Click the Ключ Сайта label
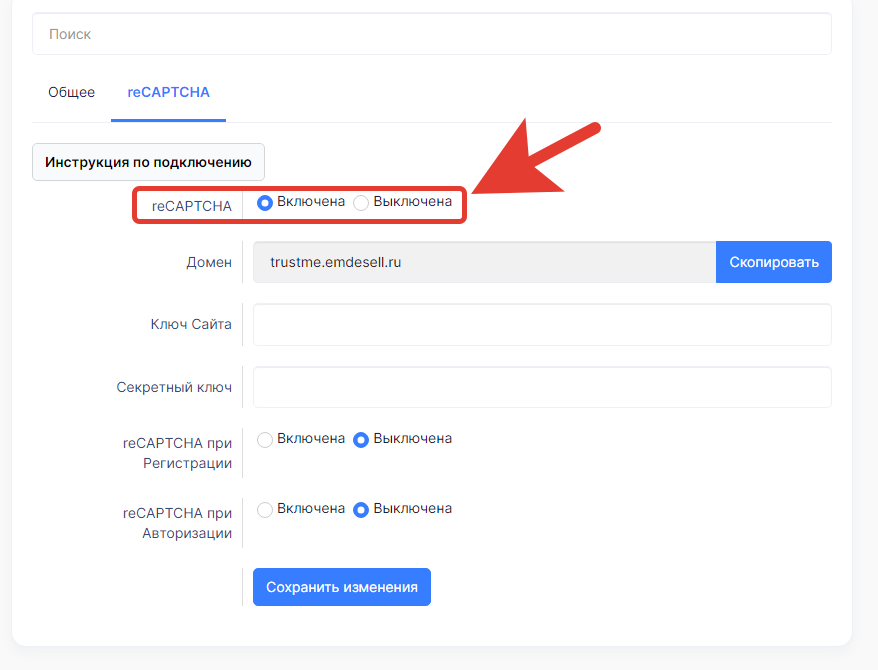Screen dimensions: 878x670 [x=191, y=324]
